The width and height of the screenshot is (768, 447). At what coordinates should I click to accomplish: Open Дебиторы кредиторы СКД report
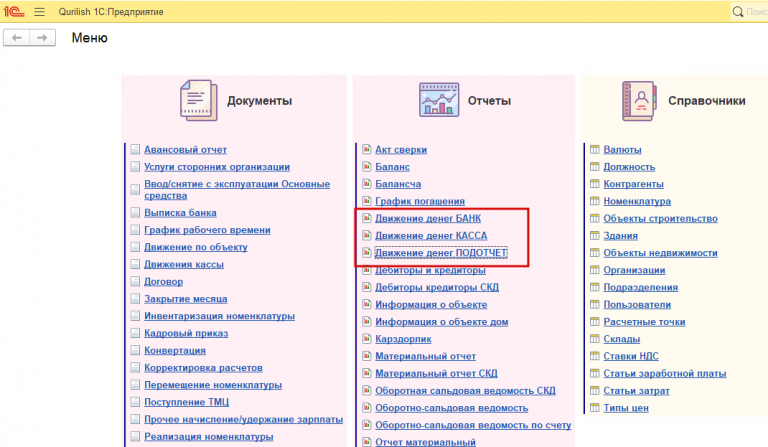[437, 287]
